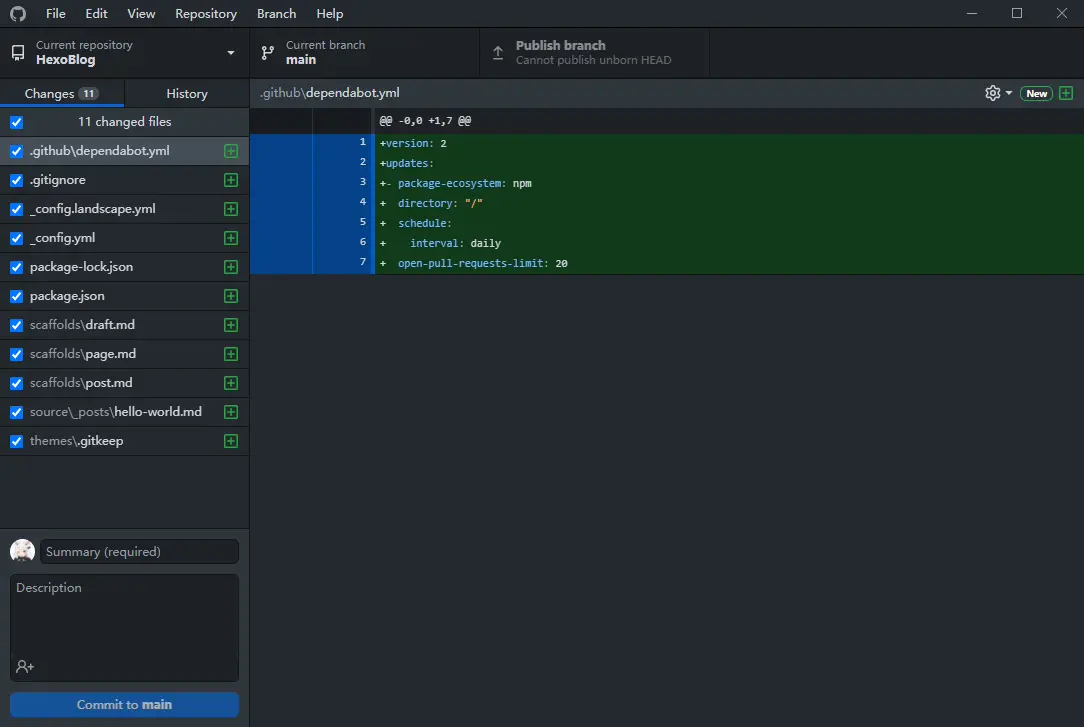Viewport: 1084px width, 727px height.
Task: Click the Publish branch button
Action: (594, 53)
